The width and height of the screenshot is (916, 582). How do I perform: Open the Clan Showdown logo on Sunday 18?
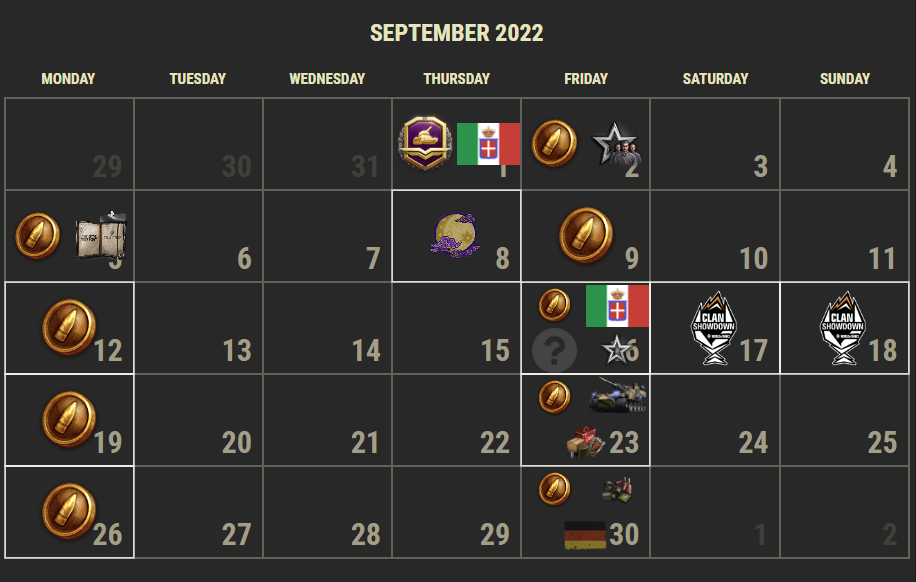(843, 328)
